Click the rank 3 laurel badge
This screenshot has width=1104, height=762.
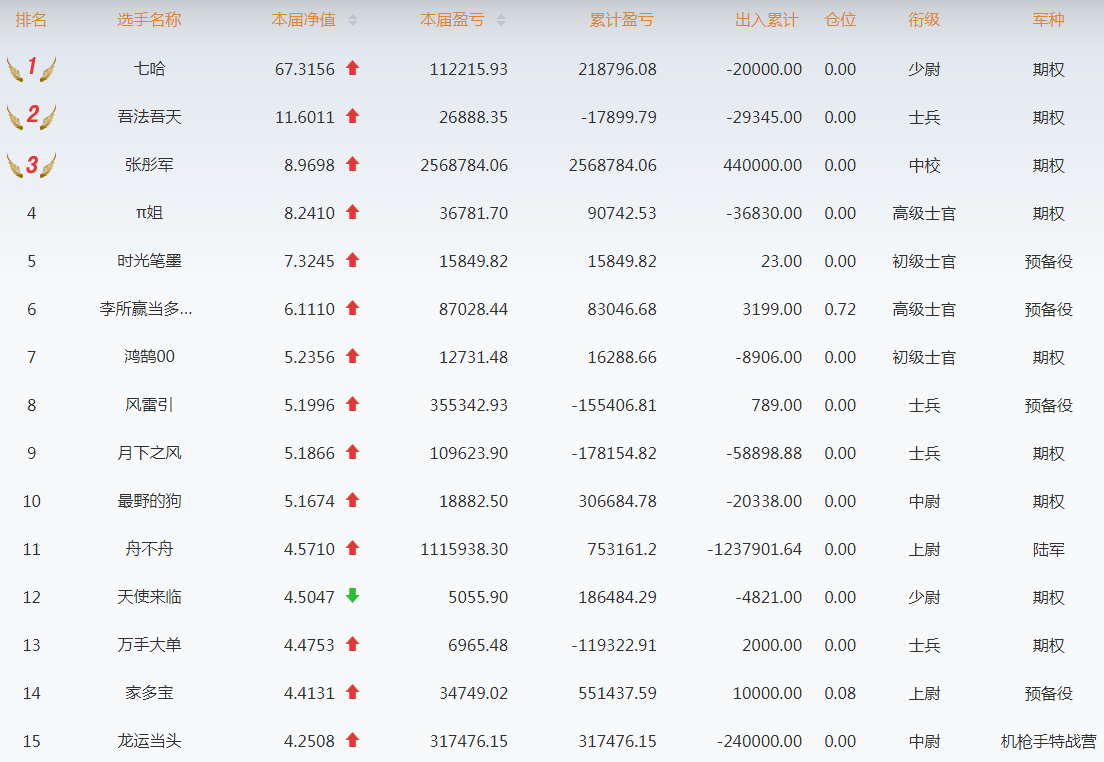coord(31,165)
